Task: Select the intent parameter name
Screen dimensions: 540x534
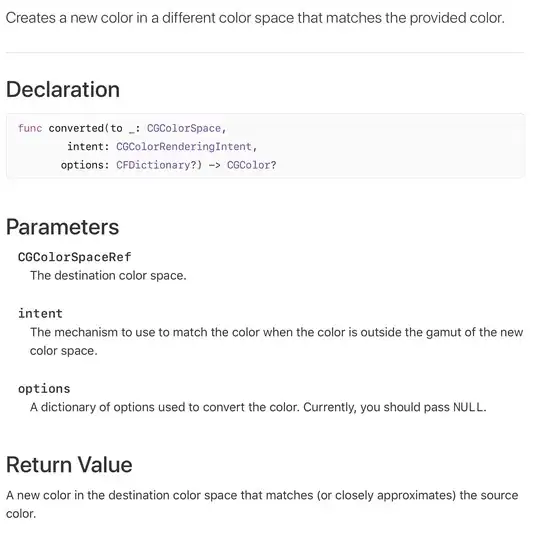Action: click(40, 314)
